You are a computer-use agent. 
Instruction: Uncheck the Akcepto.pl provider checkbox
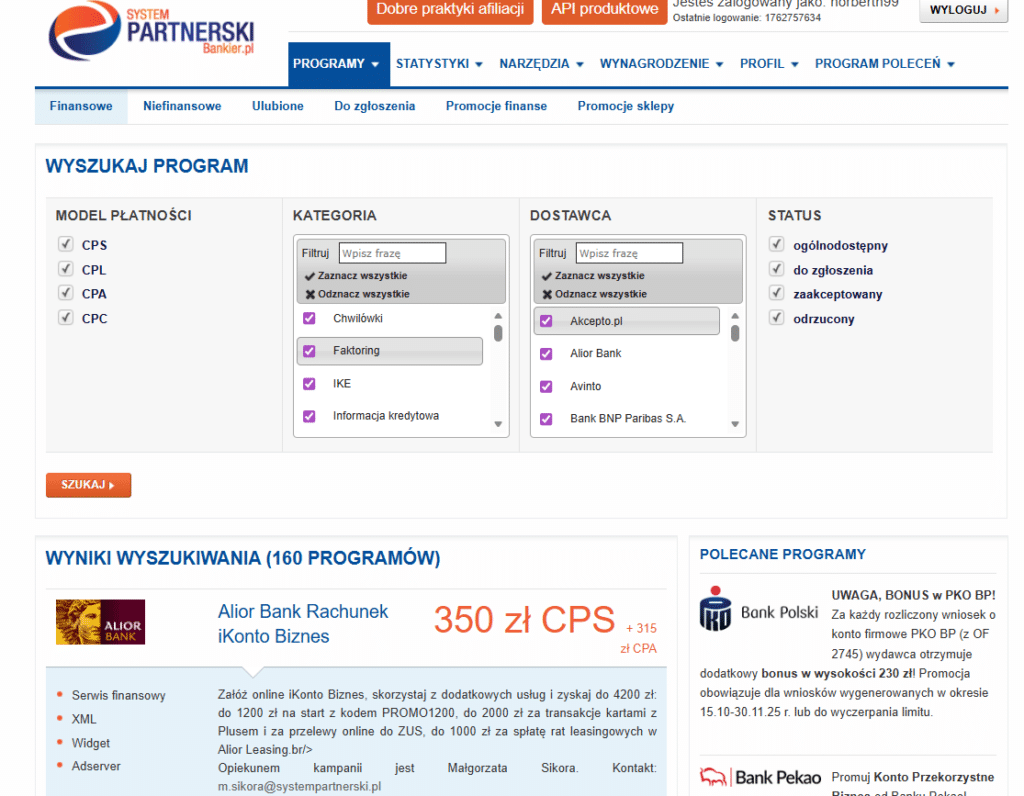coord(545,320)
